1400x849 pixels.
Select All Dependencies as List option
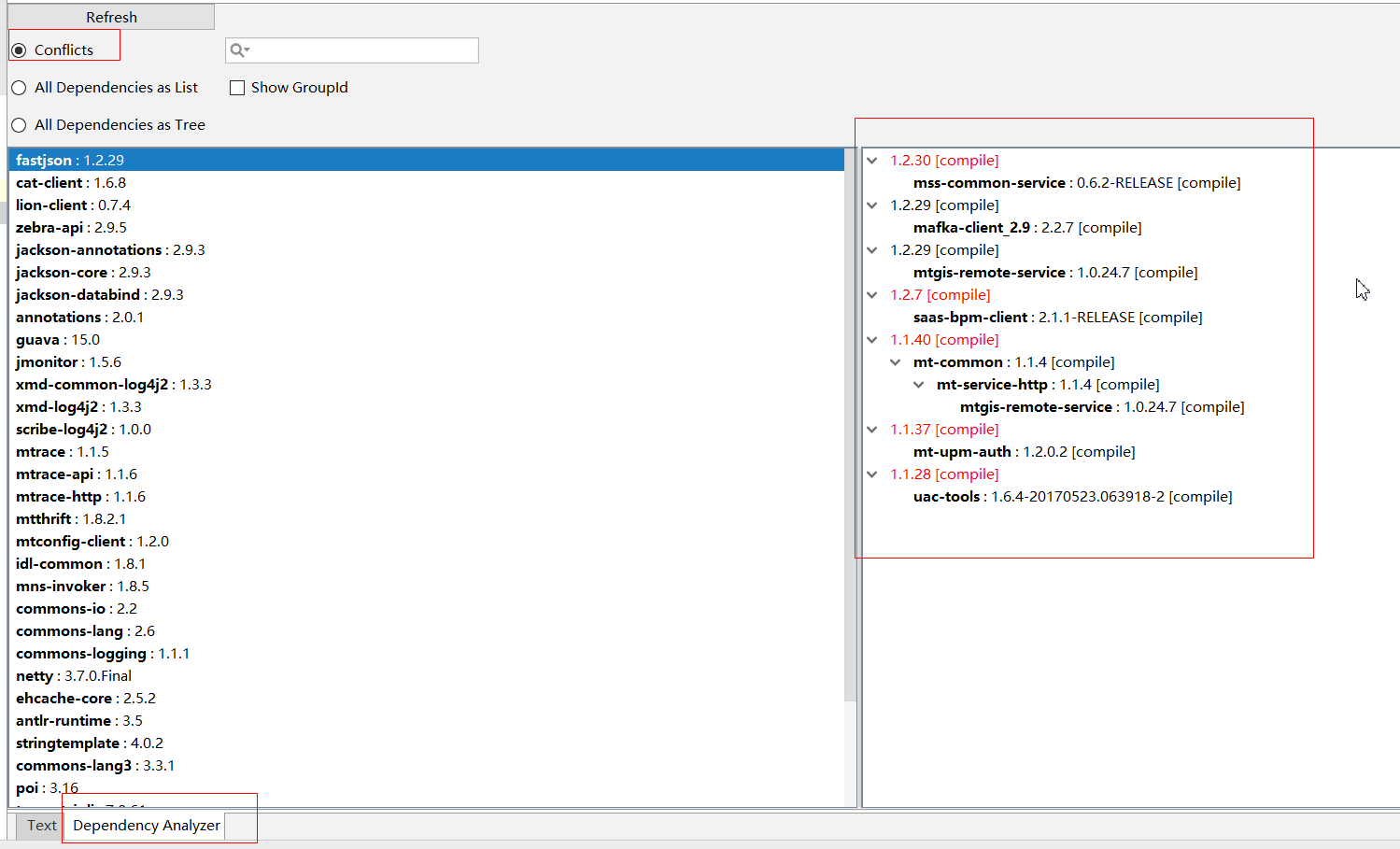tap(19, 88)
